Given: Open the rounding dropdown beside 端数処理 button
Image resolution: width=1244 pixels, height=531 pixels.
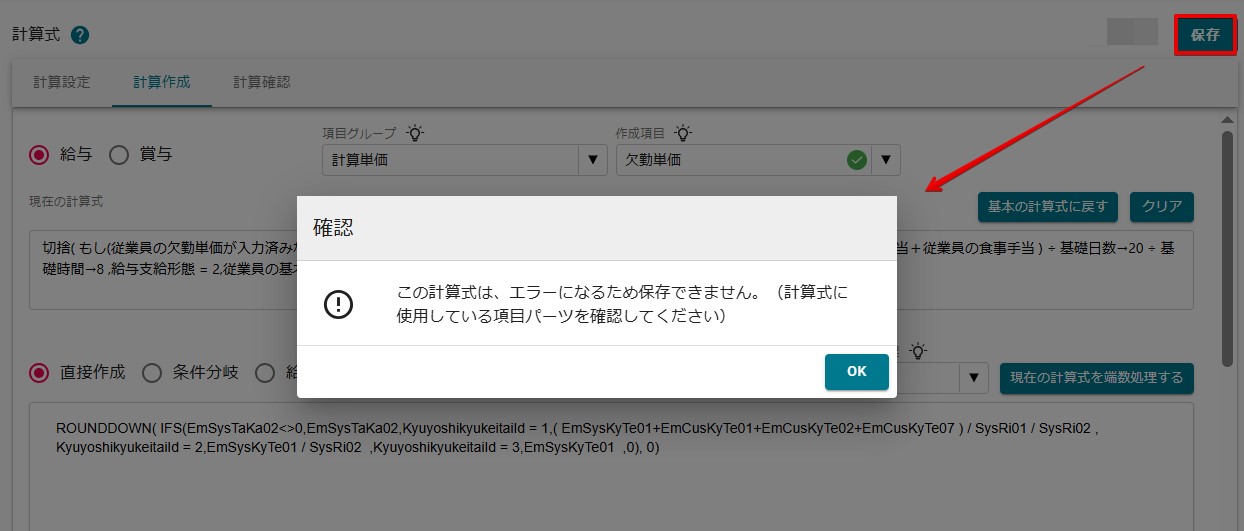Looking at the screenshot, I should coord(974,378).
